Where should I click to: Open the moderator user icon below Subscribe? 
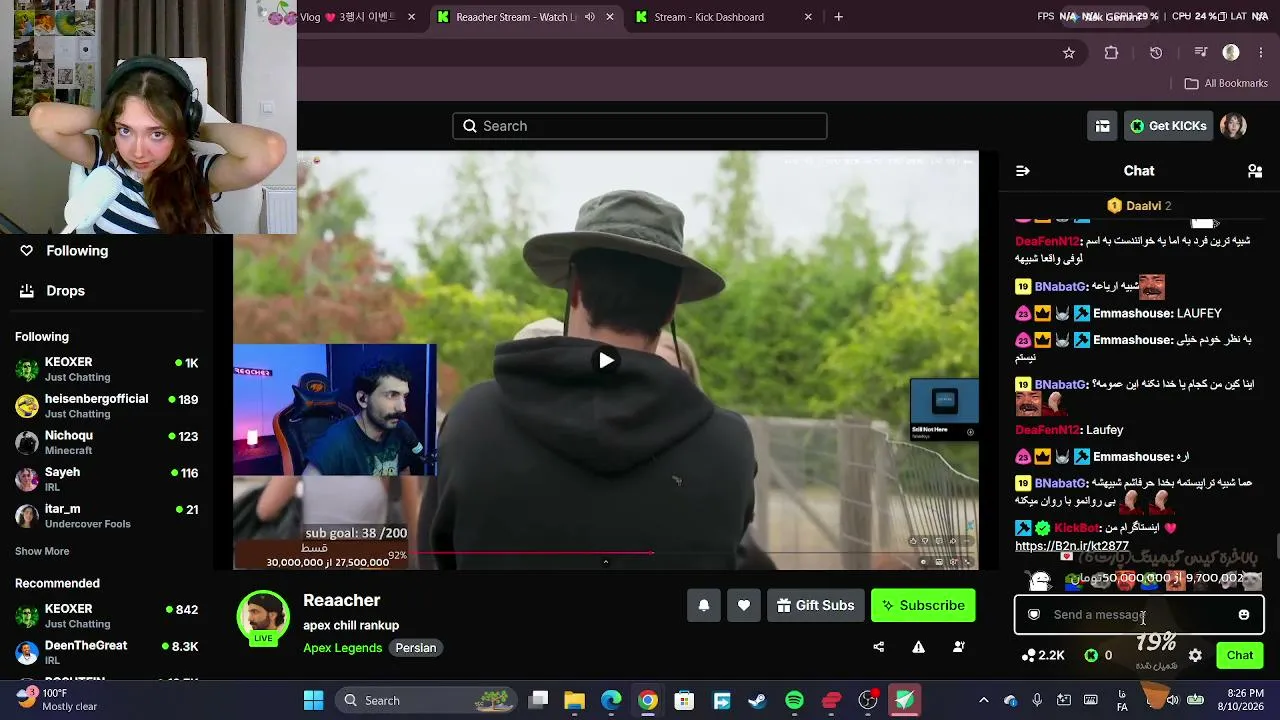point(958,647)
